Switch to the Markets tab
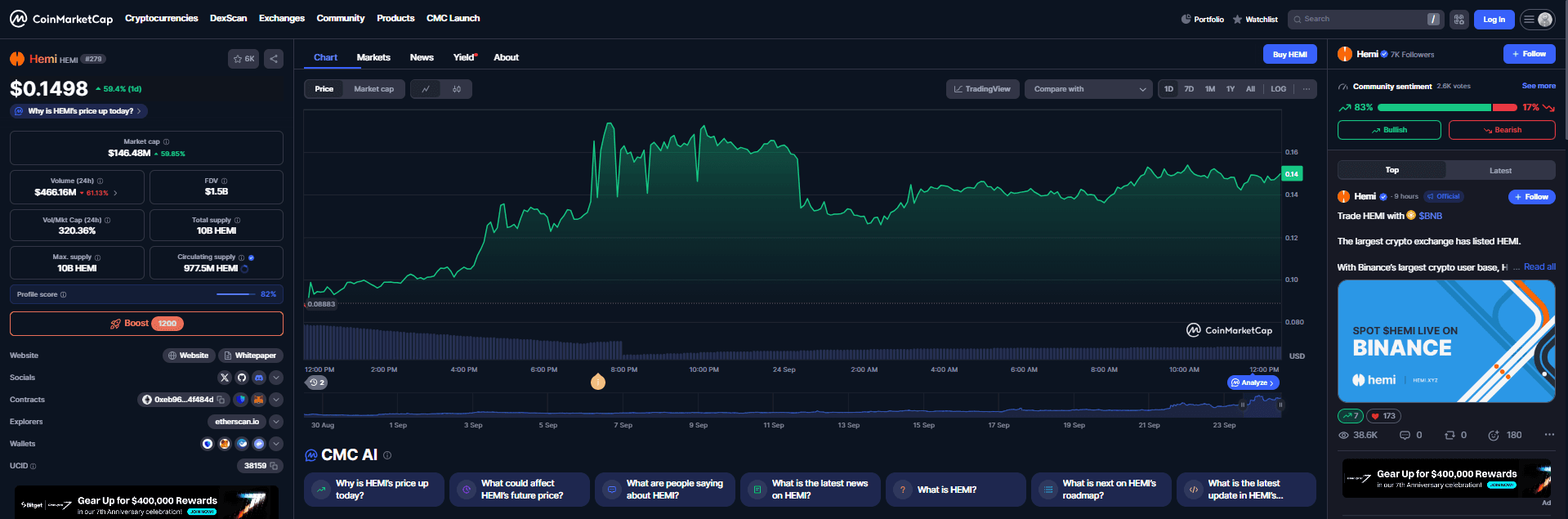 point(373,57)
